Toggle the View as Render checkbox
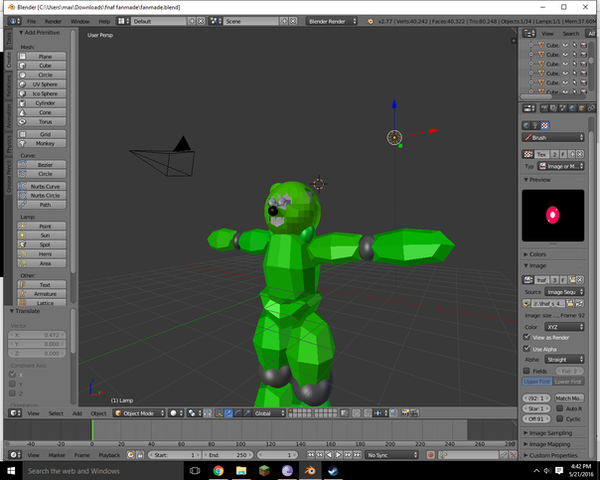The image size is (600, 480). [528, 338]
